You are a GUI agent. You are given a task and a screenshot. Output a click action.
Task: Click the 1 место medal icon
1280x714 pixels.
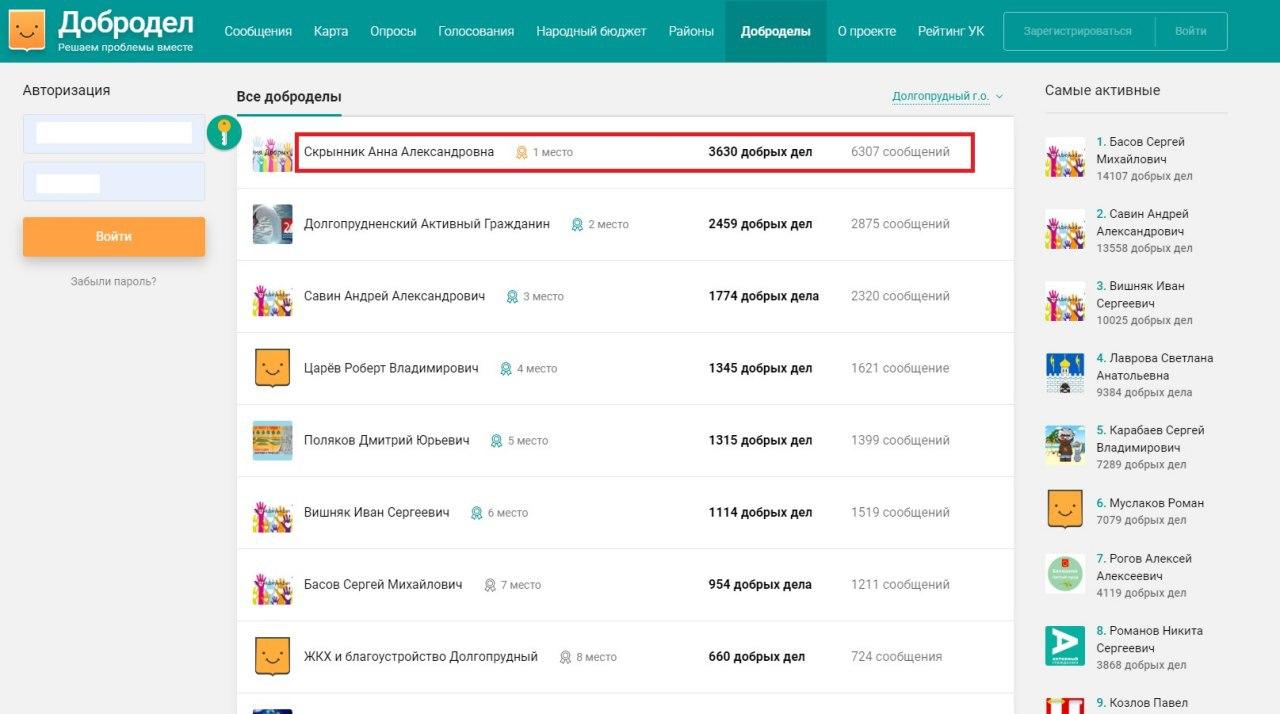(521, 153)
